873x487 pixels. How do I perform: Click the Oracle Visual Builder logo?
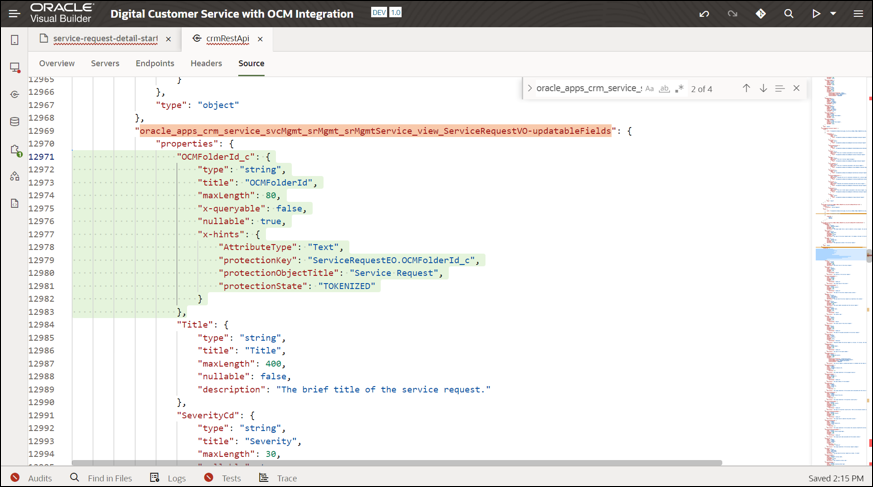point(61,13)
